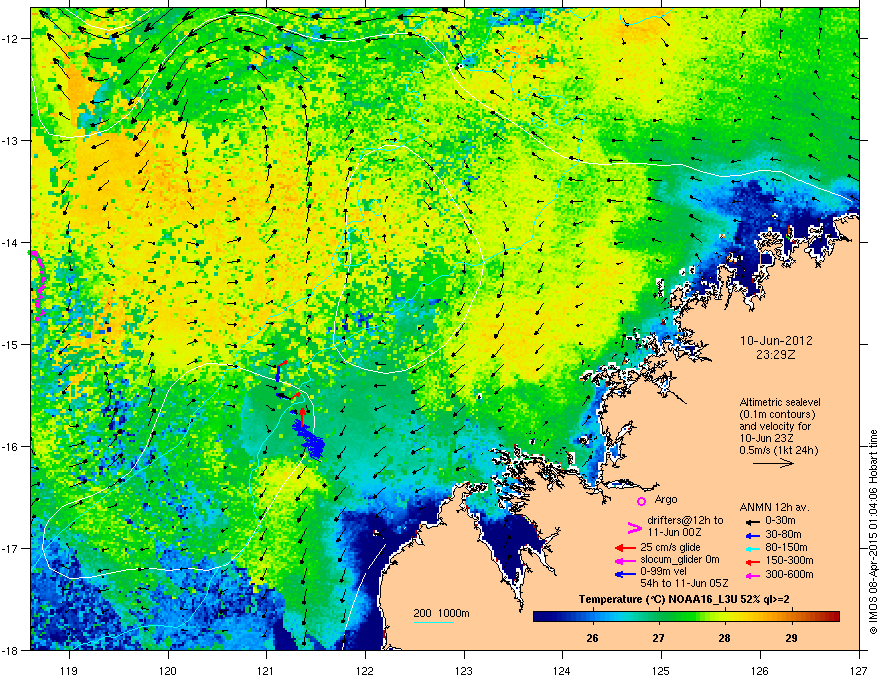880x680 pixels.
Task: Click the longitude axis label 121
Action: [267, 670]
